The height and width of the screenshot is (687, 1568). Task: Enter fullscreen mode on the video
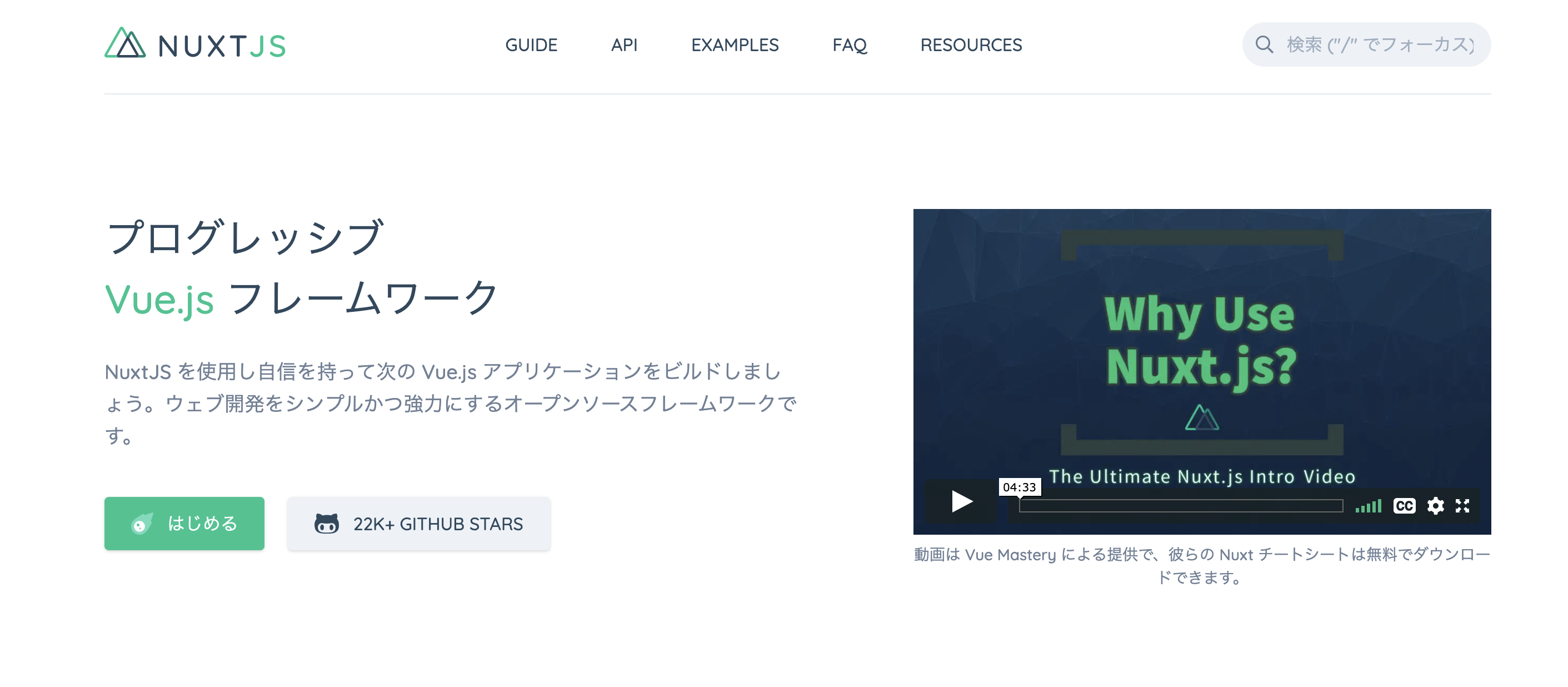pos(1462,506)
